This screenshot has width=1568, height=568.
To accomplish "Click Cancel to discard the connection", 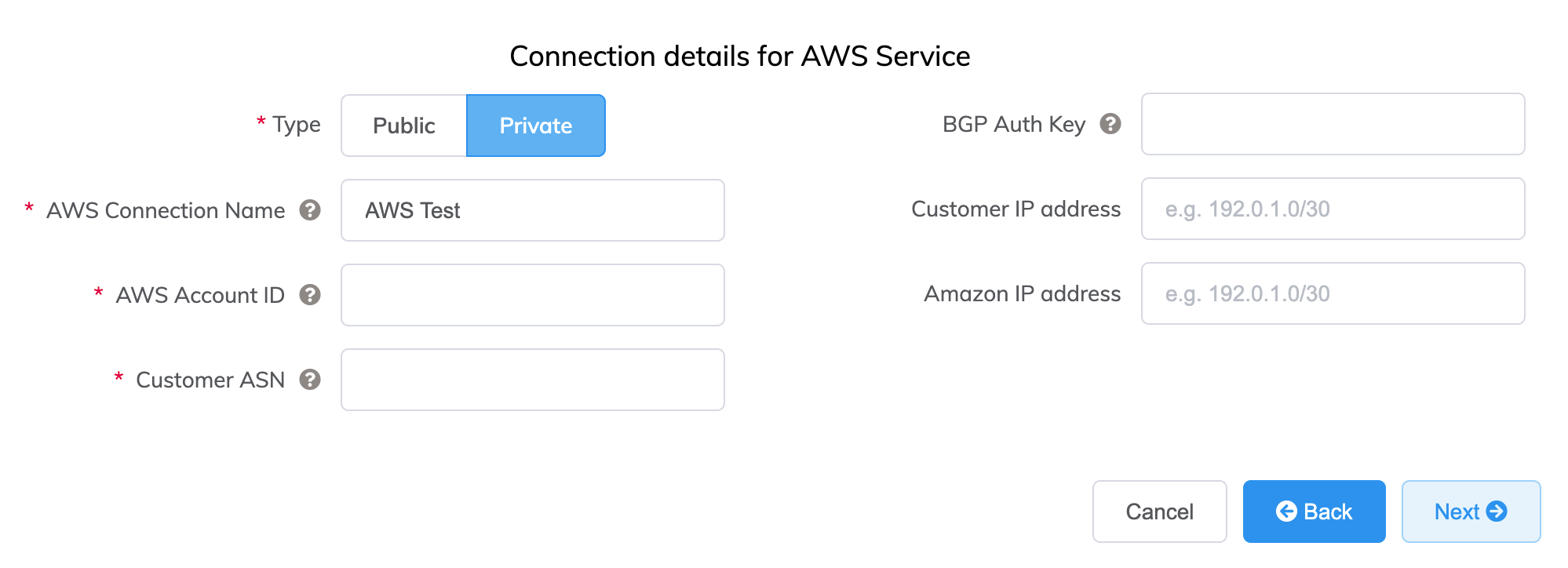I will [x=1159, y=511].
